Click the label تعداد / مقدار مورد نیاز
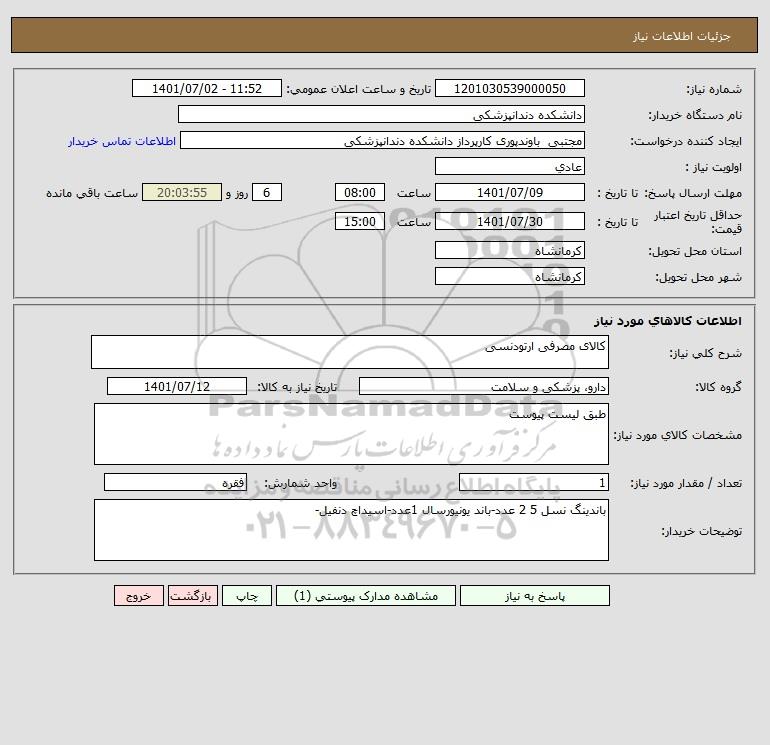This screenshot has width=770, height=745. click(686, 483)
